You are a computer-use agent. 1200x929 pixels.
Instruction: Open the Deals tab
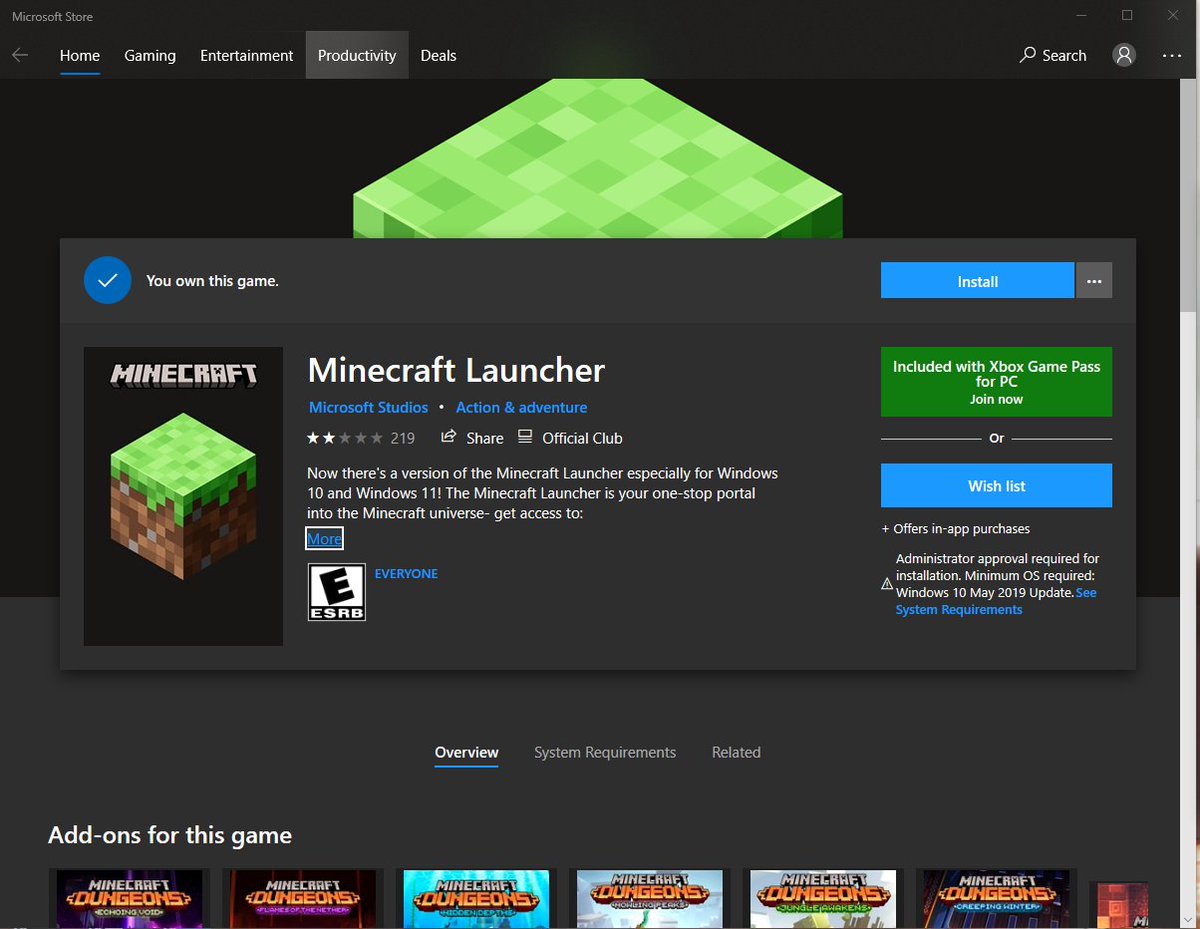point(438,56)
